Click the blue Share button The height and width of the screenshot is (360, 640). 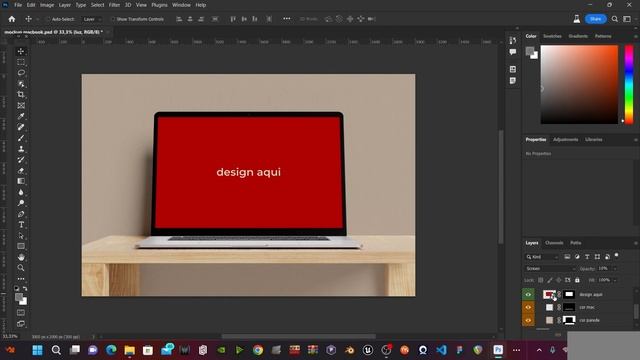595,19
